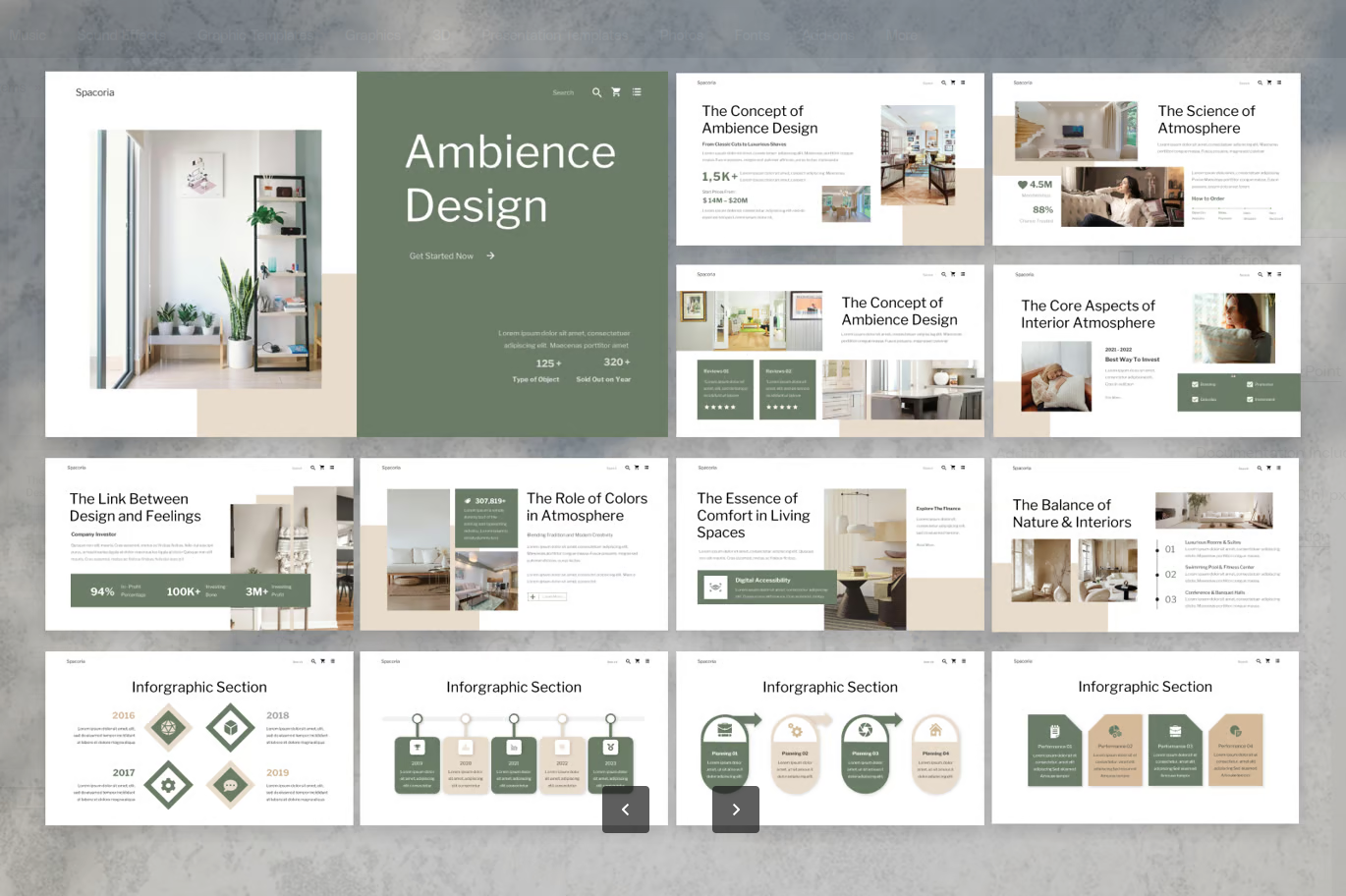Toggle the top-left checkbox in Core Aspects slide
The image size is (1346, 896).
(1195, 384)
